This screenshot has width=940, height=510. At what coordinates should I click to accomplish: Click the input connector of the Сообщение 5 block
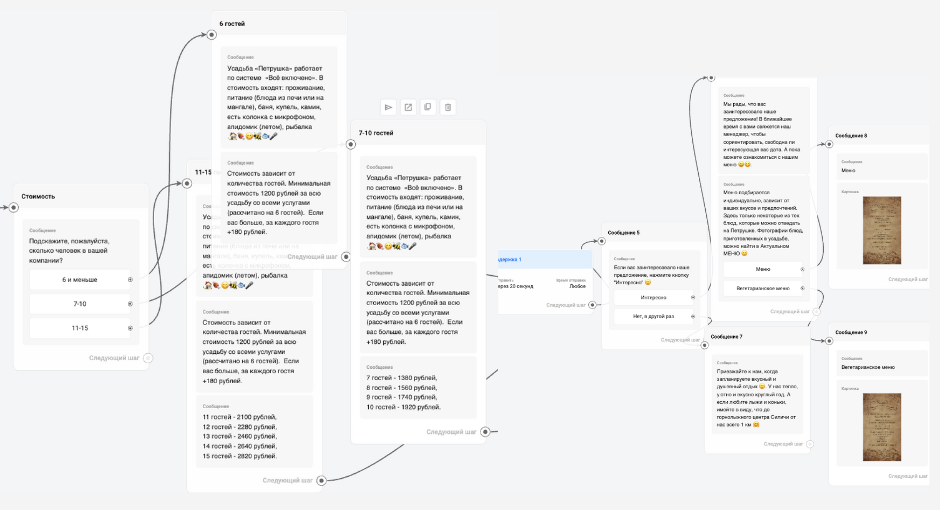(x=602, y=243)
